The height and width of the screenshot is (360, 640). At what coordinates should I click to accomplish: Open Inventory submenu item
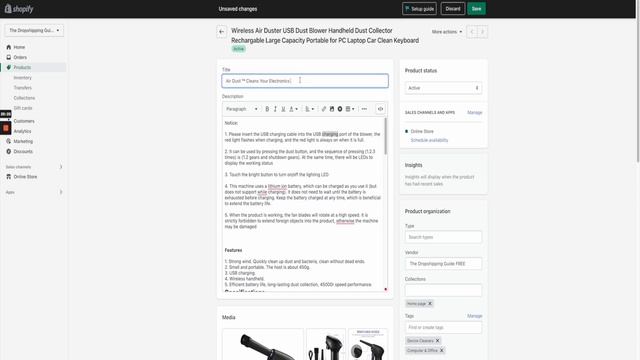pyautogui.click(x=22, y=78)
